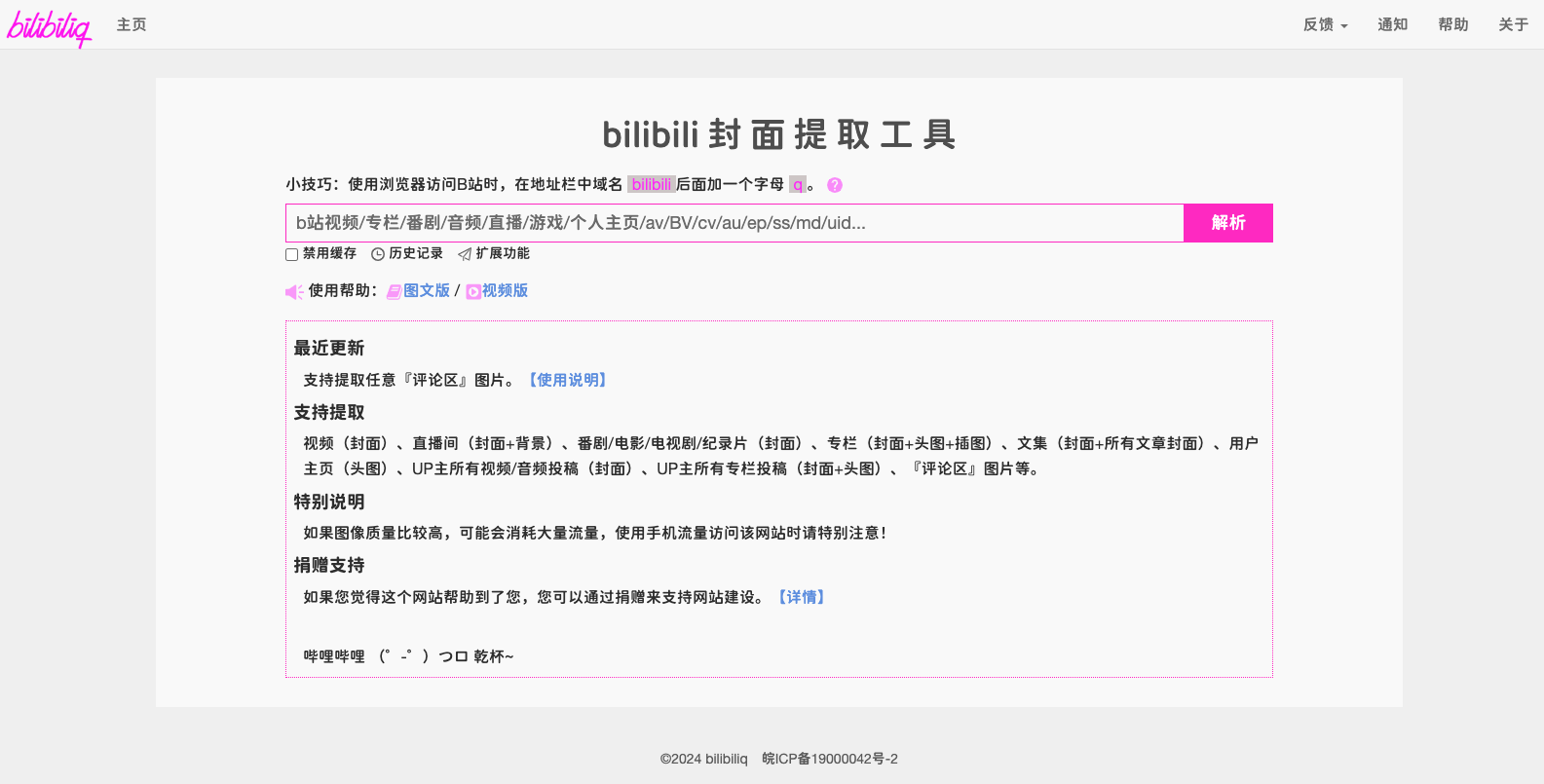
Task: Open the 通知 menu item
Action: click(1392, 25)
